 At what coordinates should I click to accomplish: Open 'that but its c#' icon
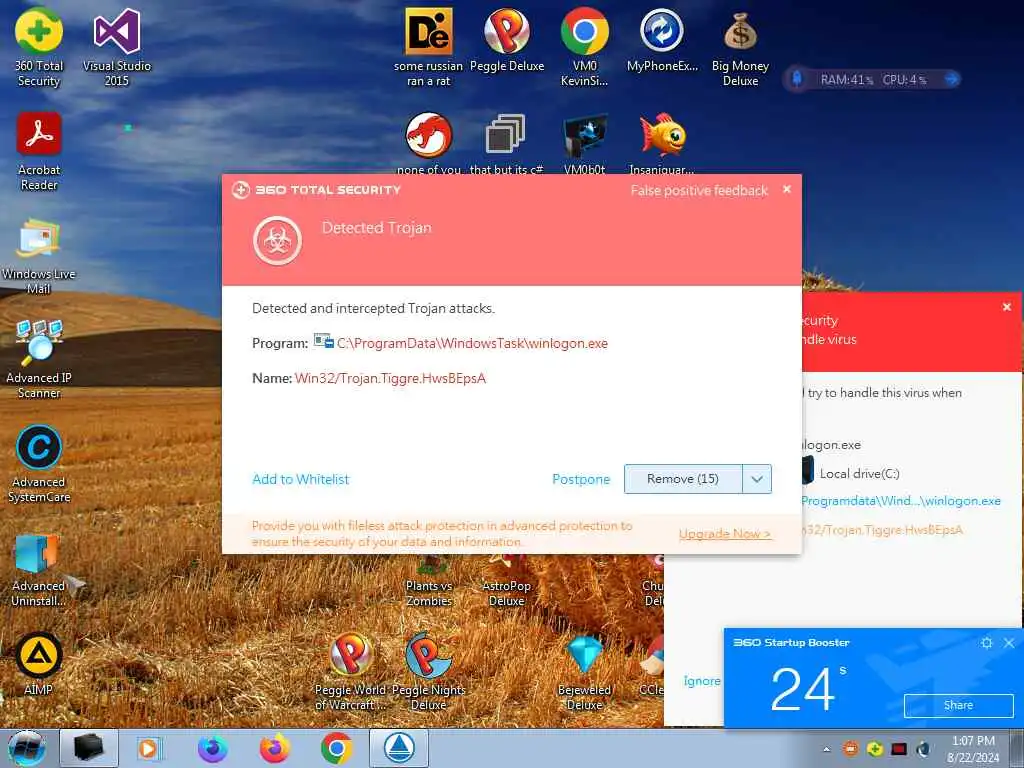tap(506, 144)
